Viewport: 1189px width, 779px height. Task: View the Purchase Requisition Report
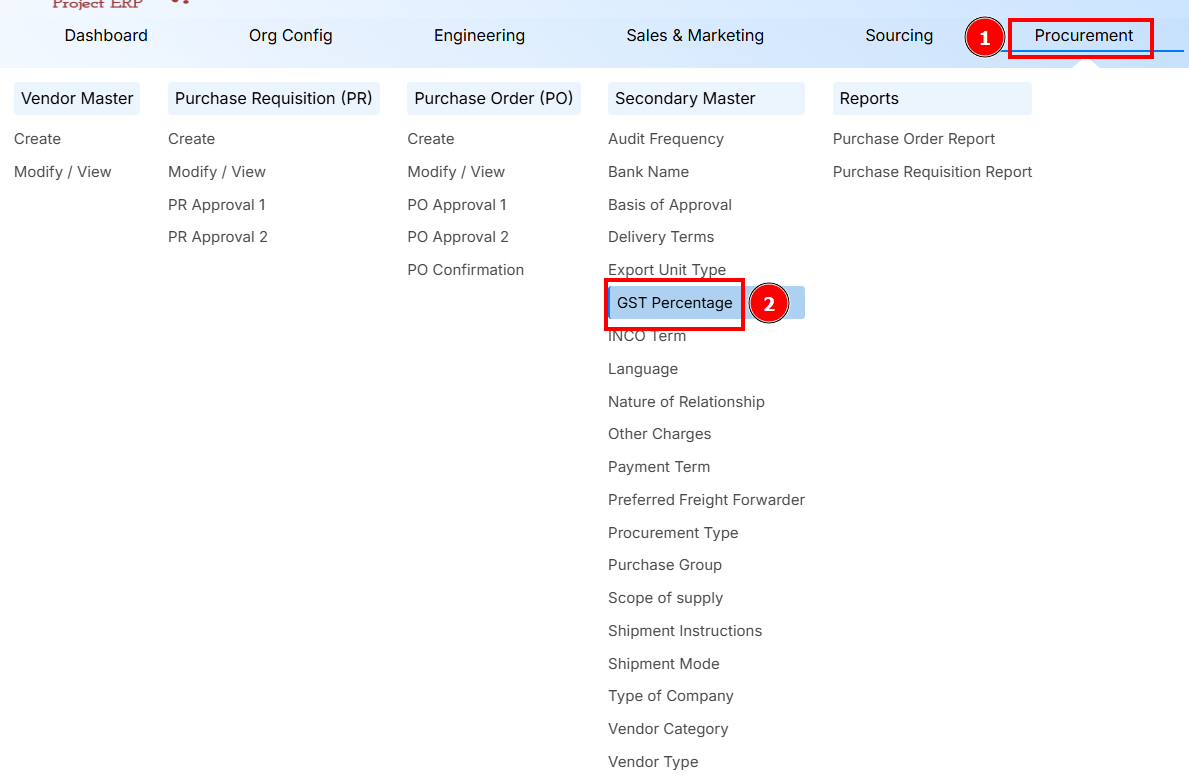coord(932,172)
